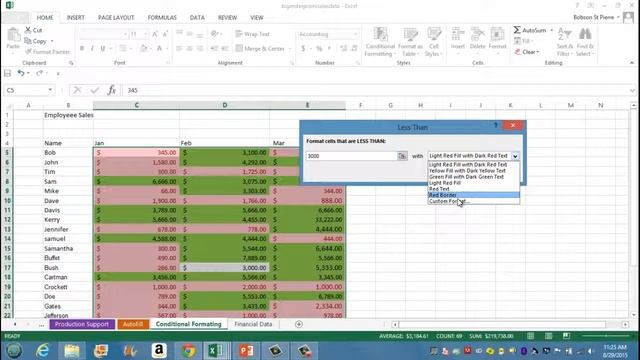Expand the Name Box dropdown
Image resolution: width=640 pixels, height=360 pixels.
(x=50, y=90)
